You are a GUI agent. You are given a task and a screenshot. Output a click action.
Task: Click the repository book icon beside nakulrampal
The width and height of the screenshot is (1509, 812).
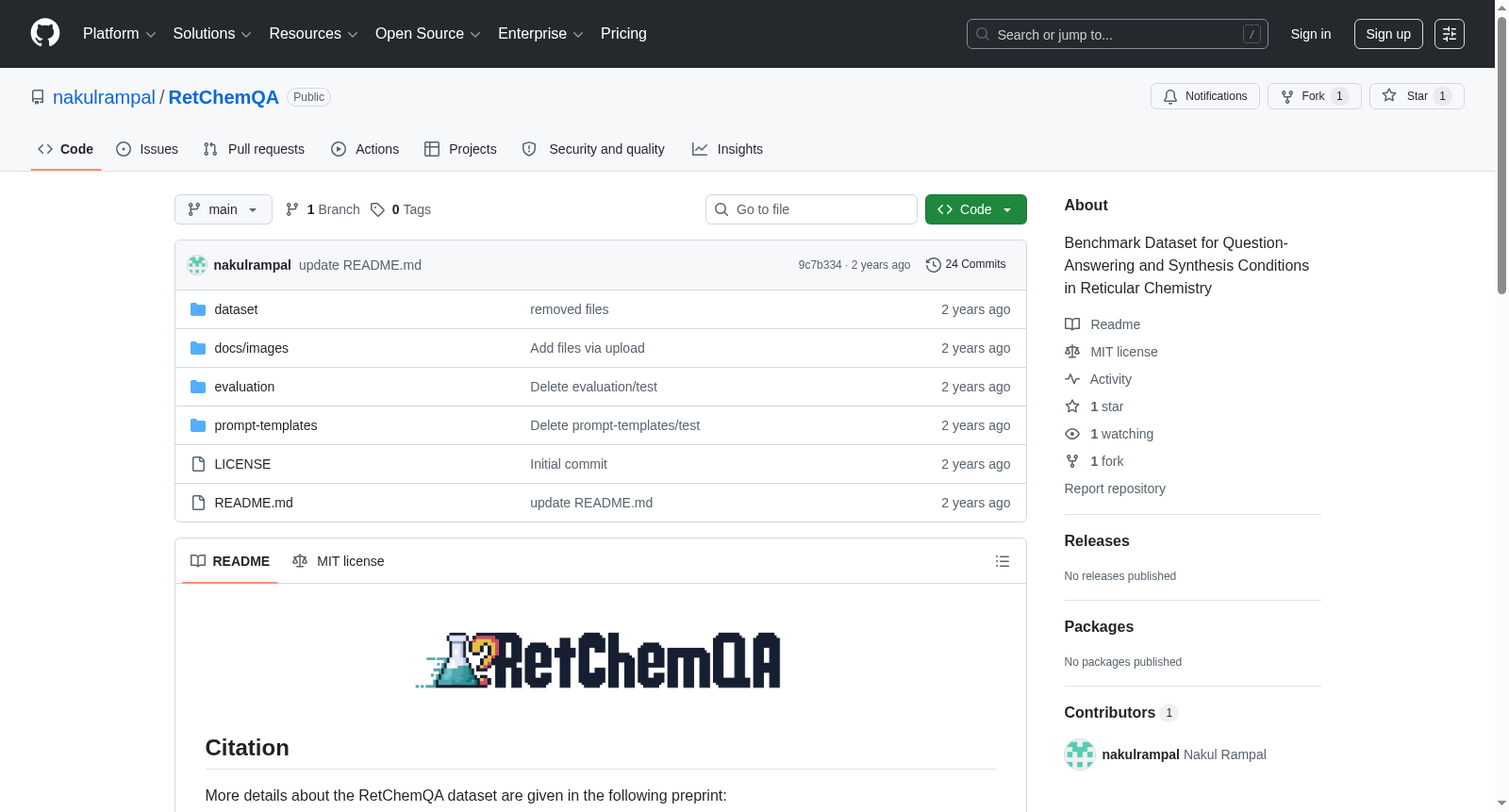pos(38,97)
